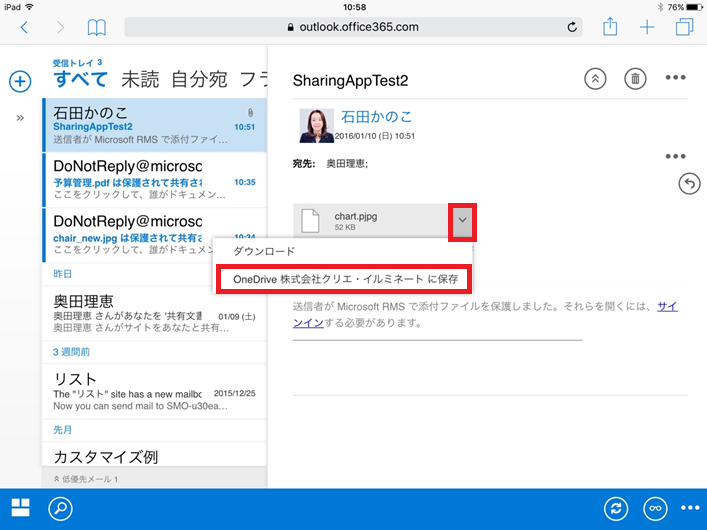Open bottom bar more options ellipsis

pyautogui.click(x=690, y=508)
